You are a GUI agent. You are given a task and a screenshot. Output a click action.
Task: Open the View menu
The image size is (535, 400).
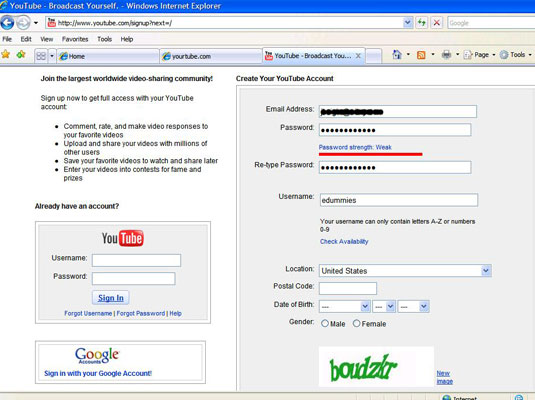(47, 39)
